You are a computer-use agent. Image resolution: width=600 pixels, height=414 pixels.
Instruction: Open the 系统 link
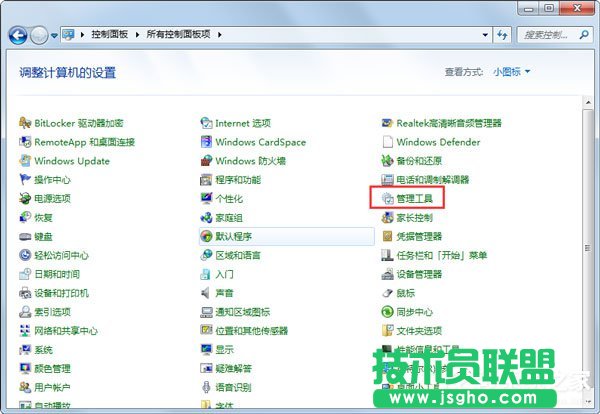pos(43,349)
